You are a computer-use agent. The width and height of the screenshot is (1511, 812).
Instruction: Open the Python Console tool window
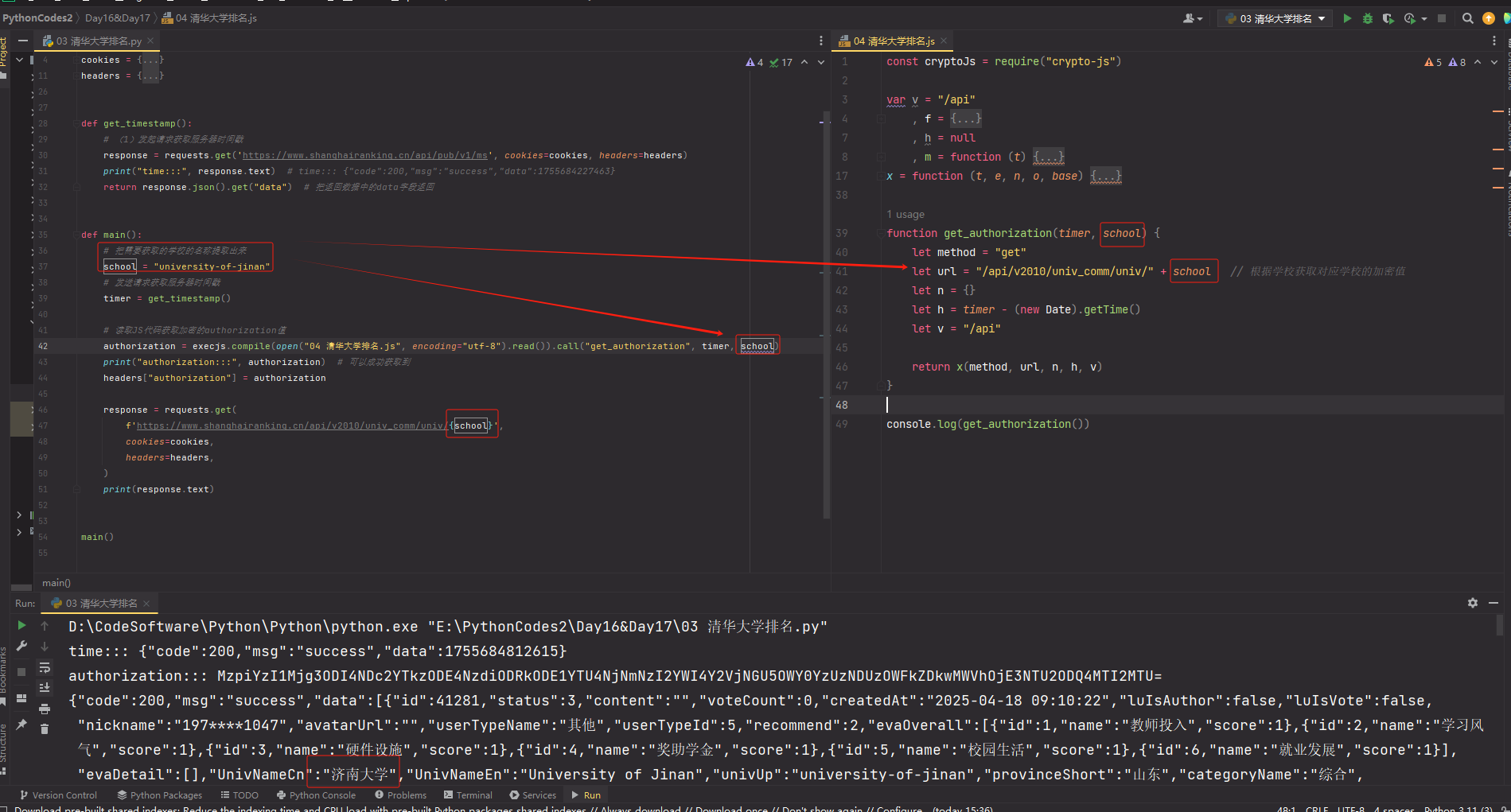pyautogui.click(x=316, y=795)
